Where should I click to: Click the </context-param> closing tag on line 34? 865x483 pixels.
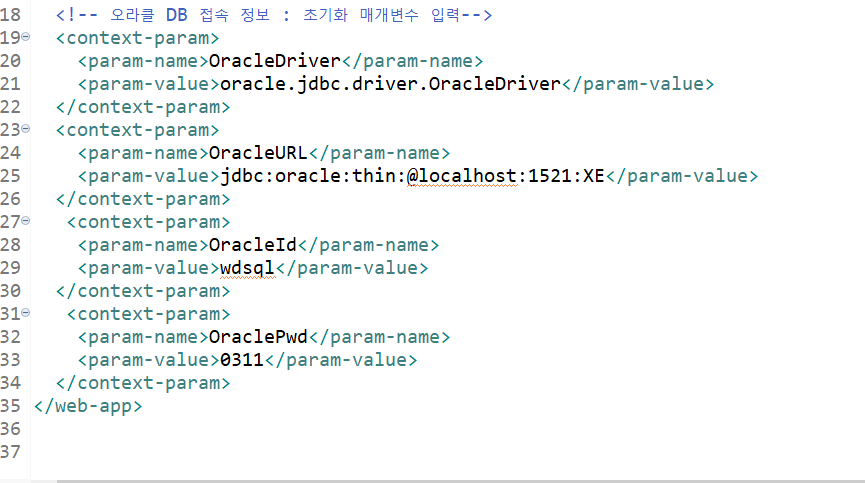(x=143, y=383)
